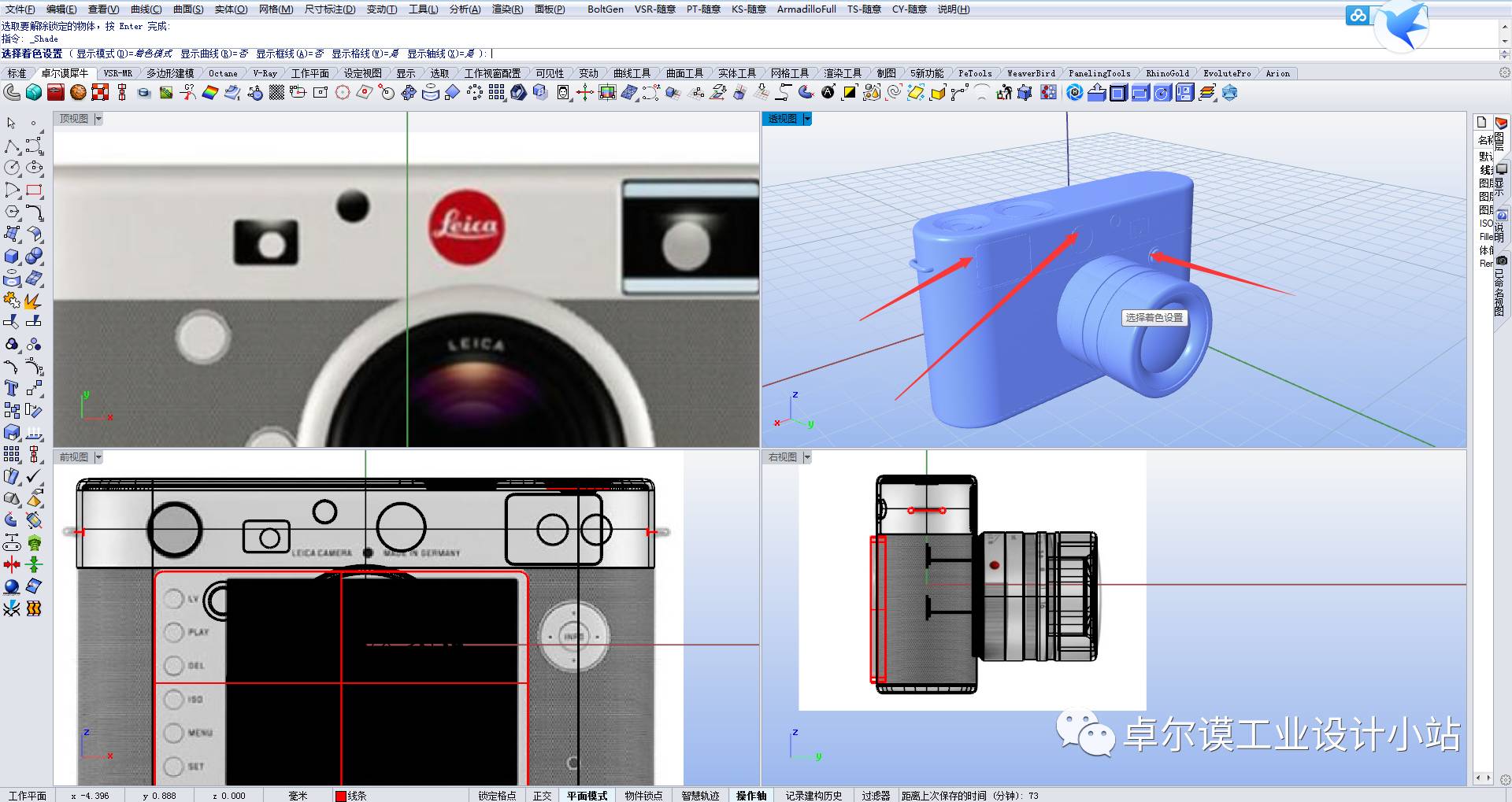
Task: Click the 顶视图 viewport title
Action: pyautogui.click(x=74, y=119)
